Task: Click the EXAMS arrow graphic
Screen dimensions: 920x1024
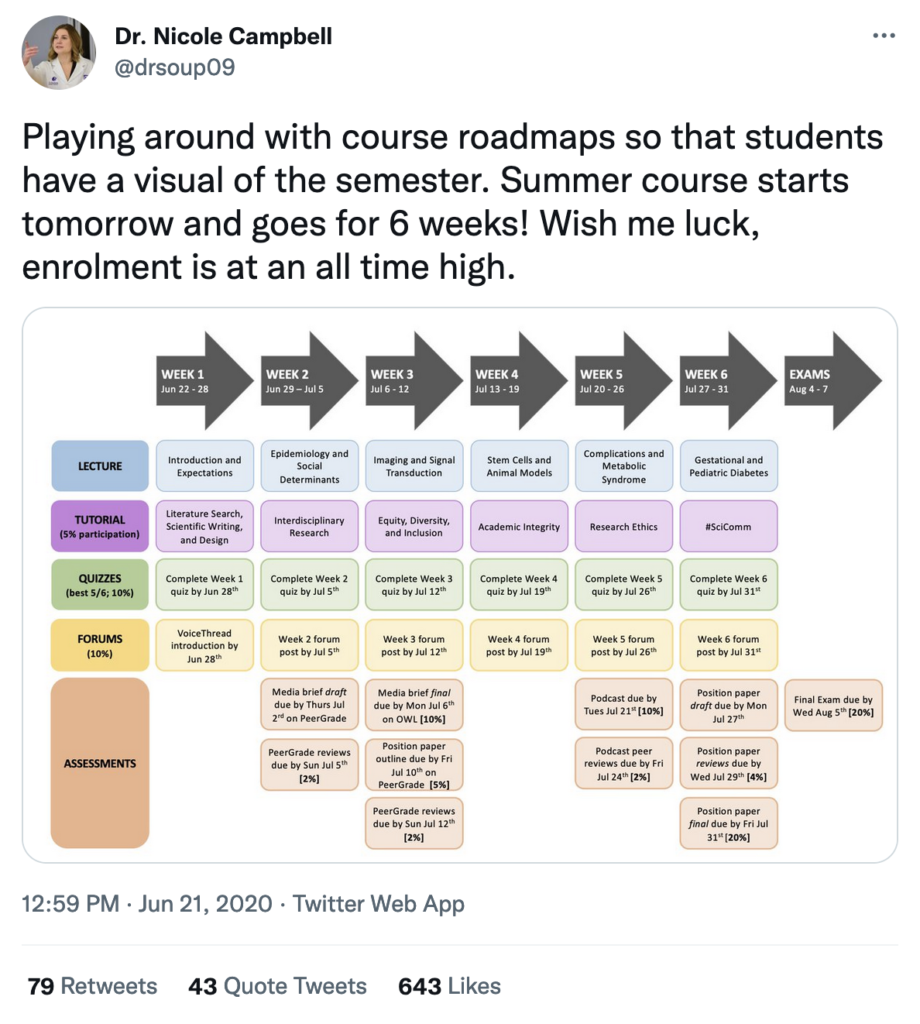Action: click(x=833, y=381)
